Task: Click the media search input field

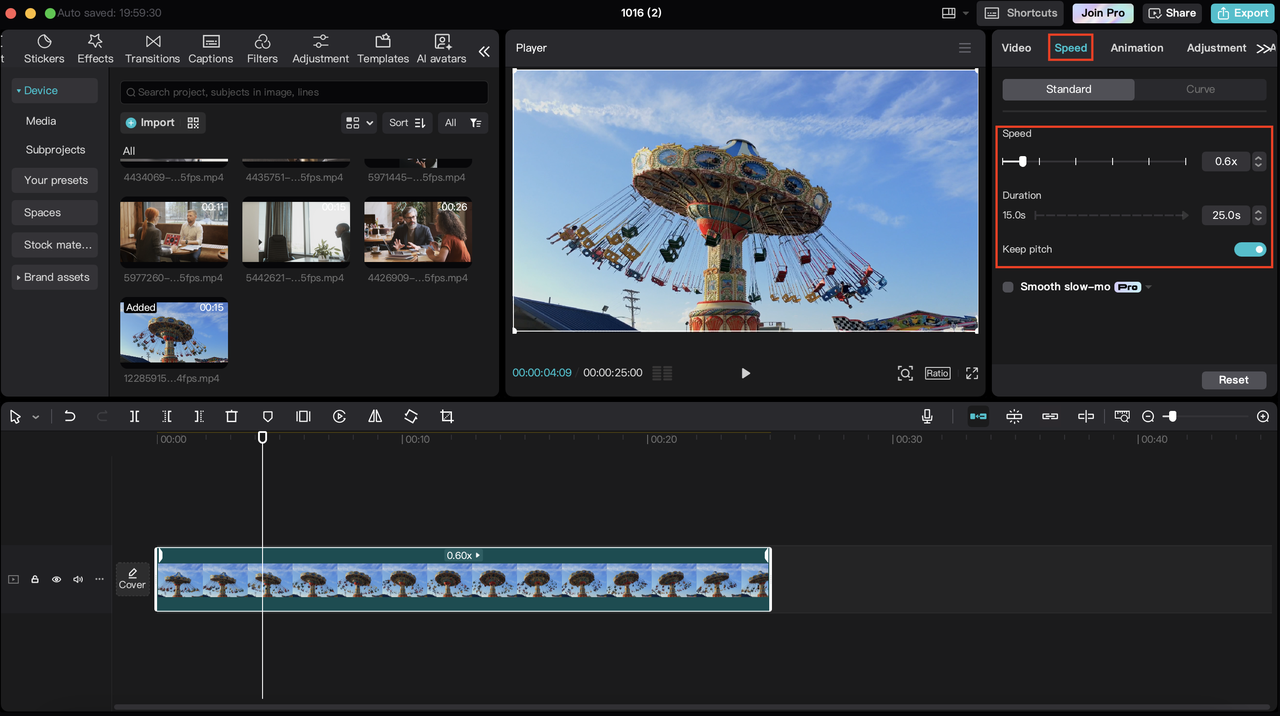Action: [x=304, y=92]
